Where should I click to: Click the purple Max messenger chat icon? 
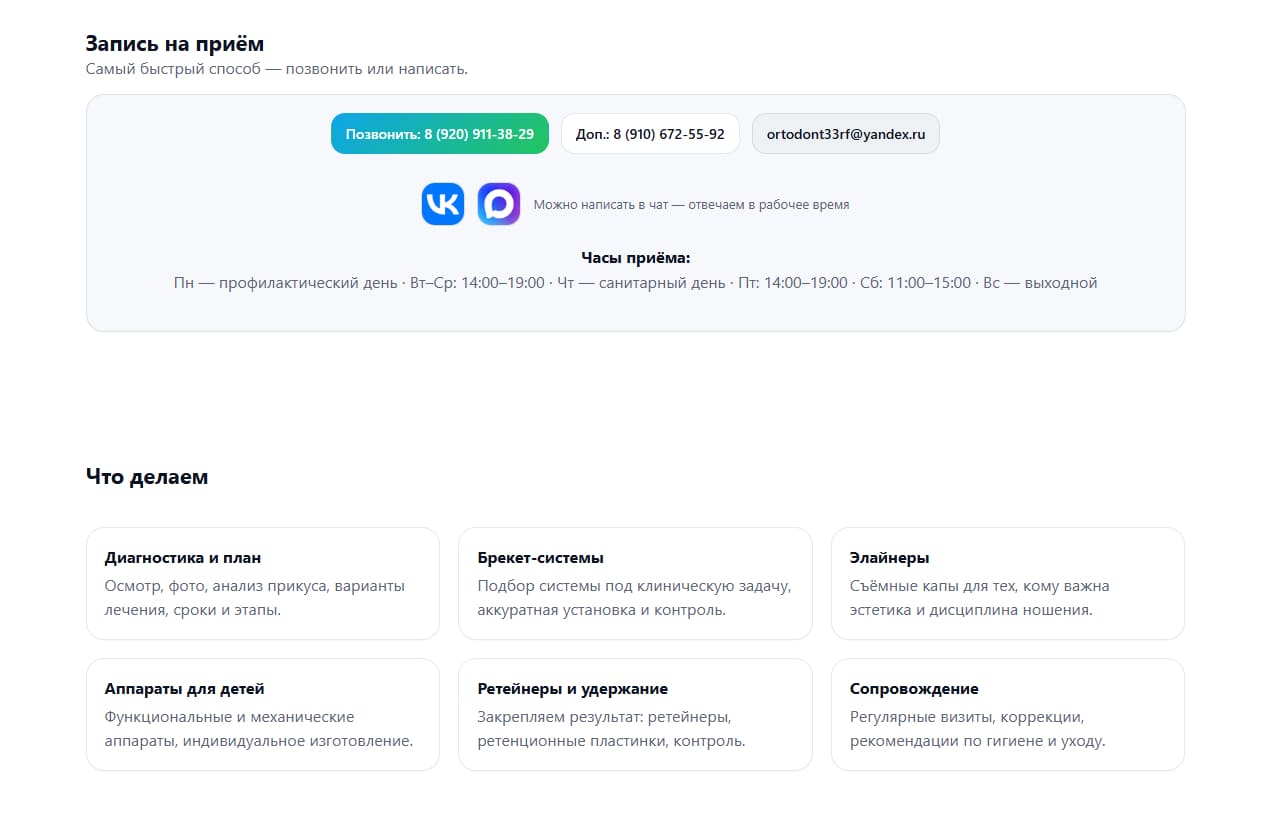coord(498,204)
